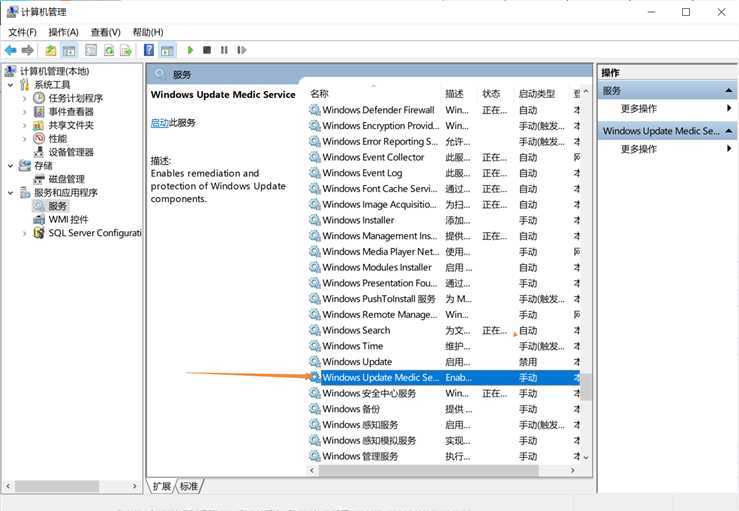The width and height of the screenshot is (739, 511).
Task: Click the tree pane horizontal scrollbar
Action: (x=57, y=486)
